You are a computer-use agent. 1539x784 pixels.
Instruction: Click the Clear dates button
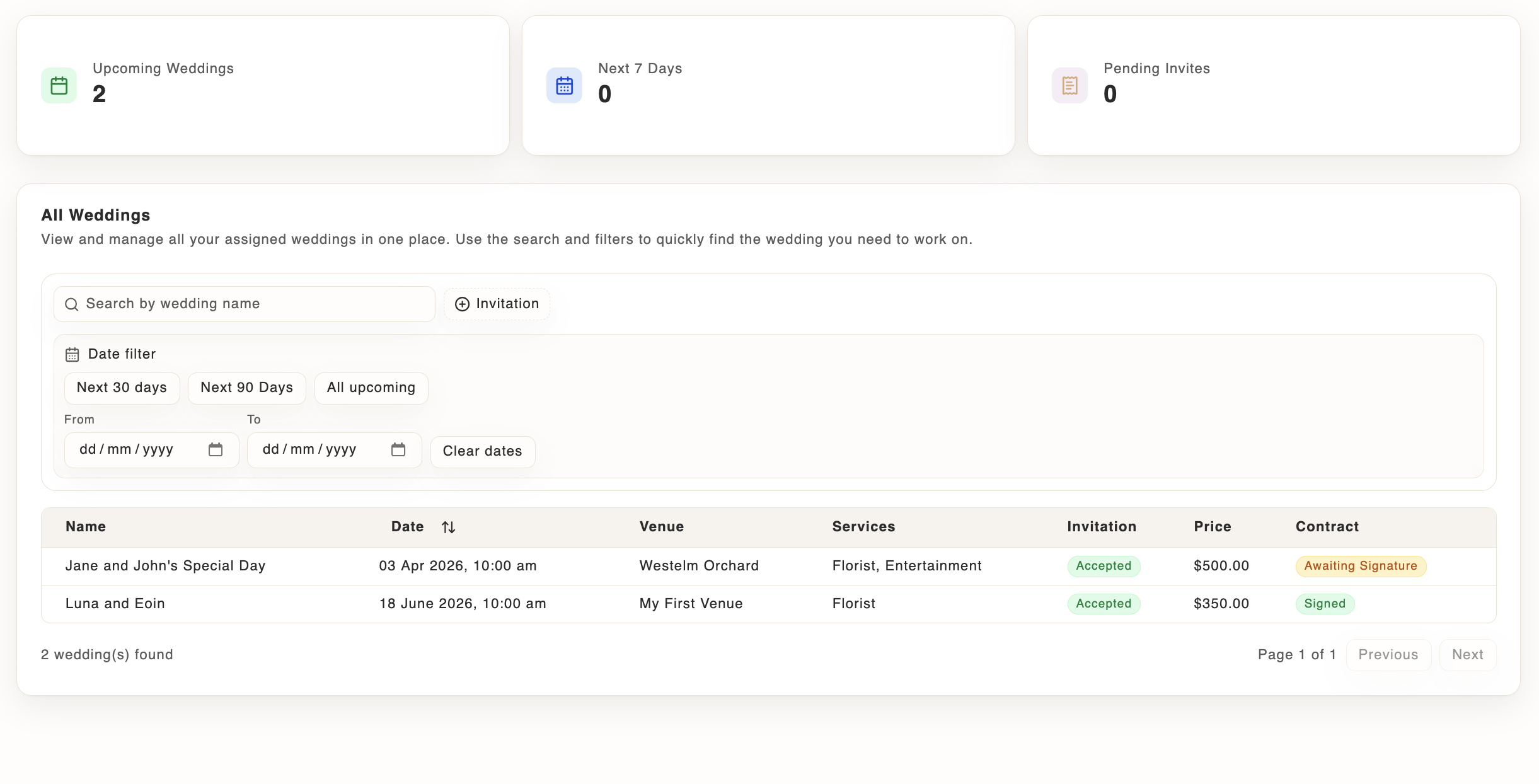[x=482, y=451]
